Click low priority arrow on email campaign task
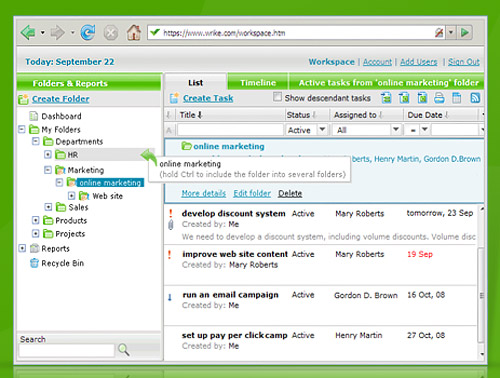 point(170,297)
